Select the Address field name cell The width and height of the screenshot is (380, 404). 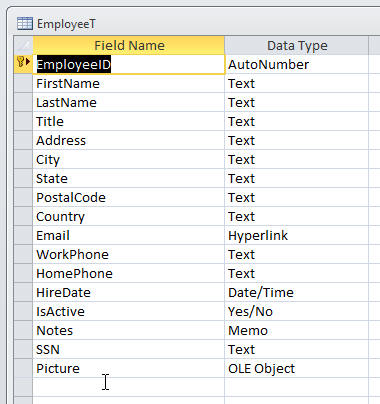coord(129,140)
